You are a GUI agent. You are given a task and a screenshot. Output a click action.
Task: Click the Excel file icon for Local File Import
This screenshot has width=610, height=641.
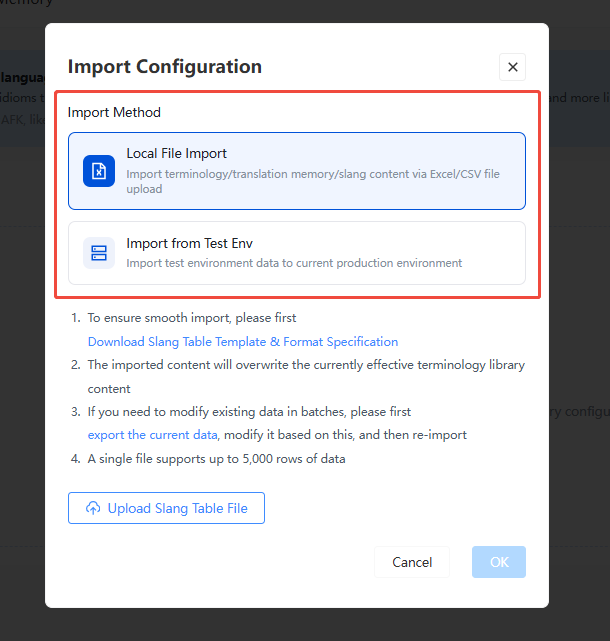pyautogui.click(x=99, y=171)
